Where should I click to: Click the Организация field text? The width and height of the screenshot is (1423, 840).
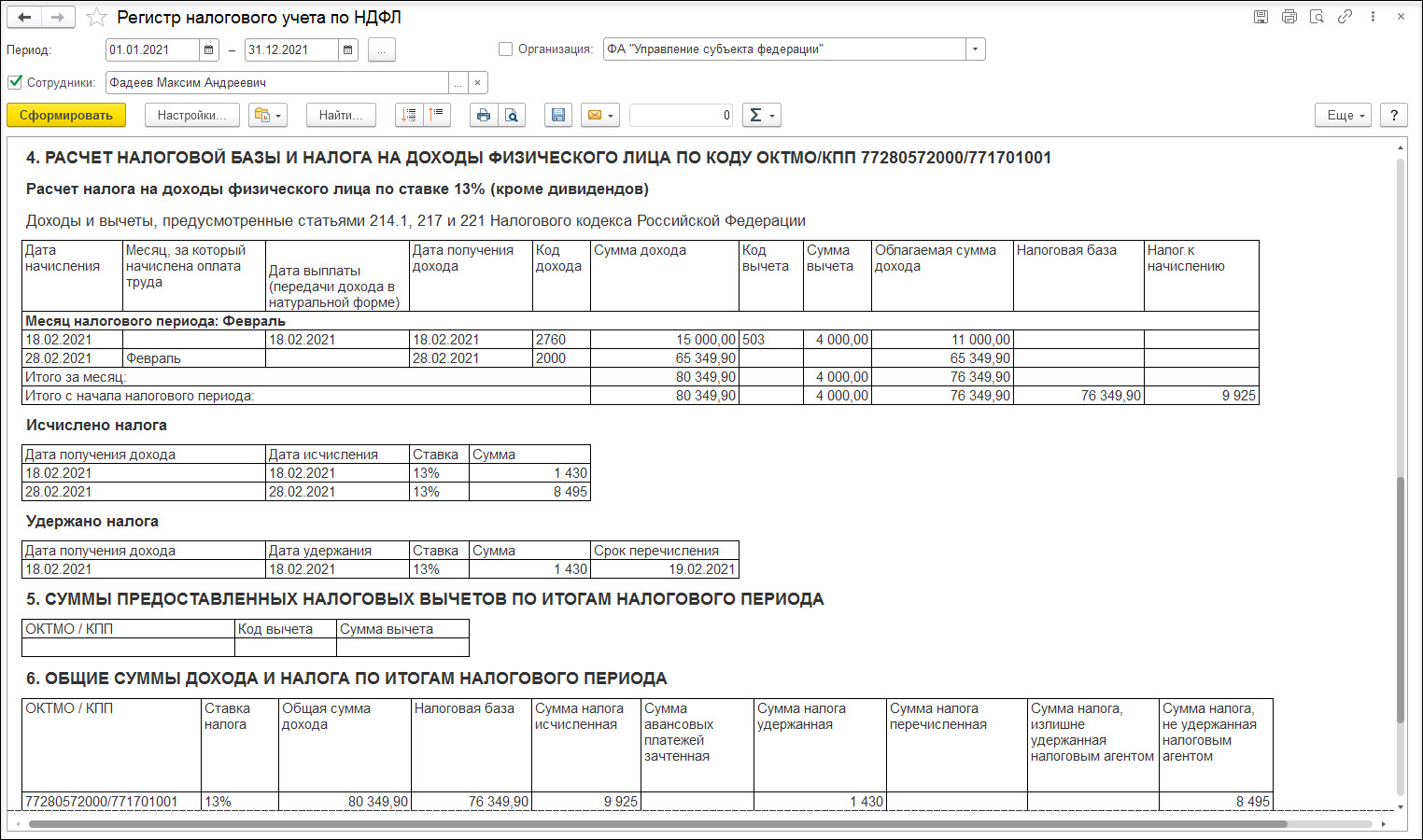(784, 49)
